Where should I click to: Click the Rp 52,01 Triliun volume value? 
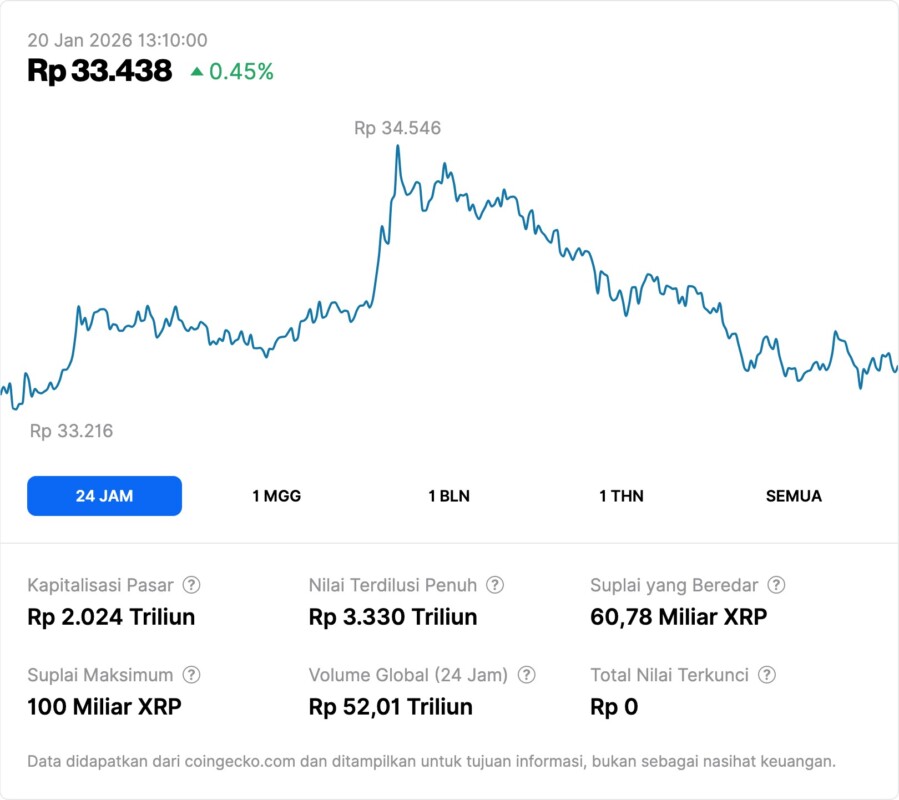coord(390,707)
